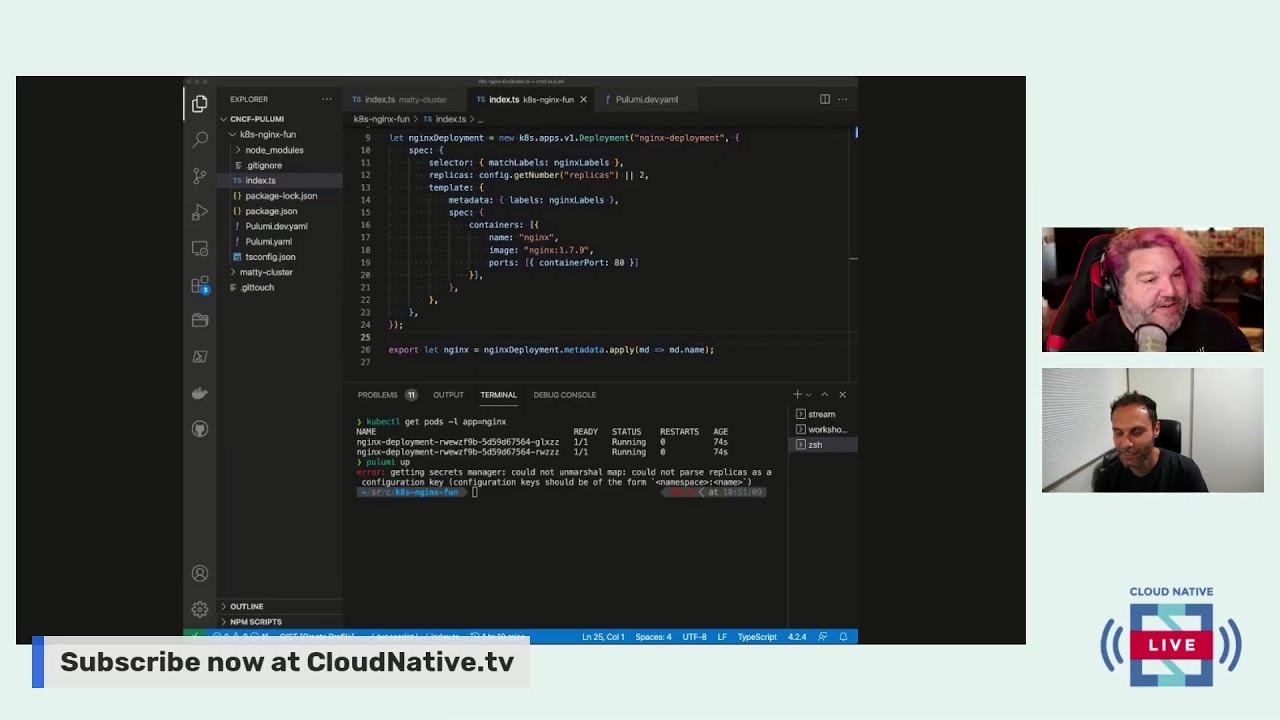The height and width of the screenshot is (720, 1280).
Task: Open package-lock.json in Explorer
Action: (x=280, y=196)
